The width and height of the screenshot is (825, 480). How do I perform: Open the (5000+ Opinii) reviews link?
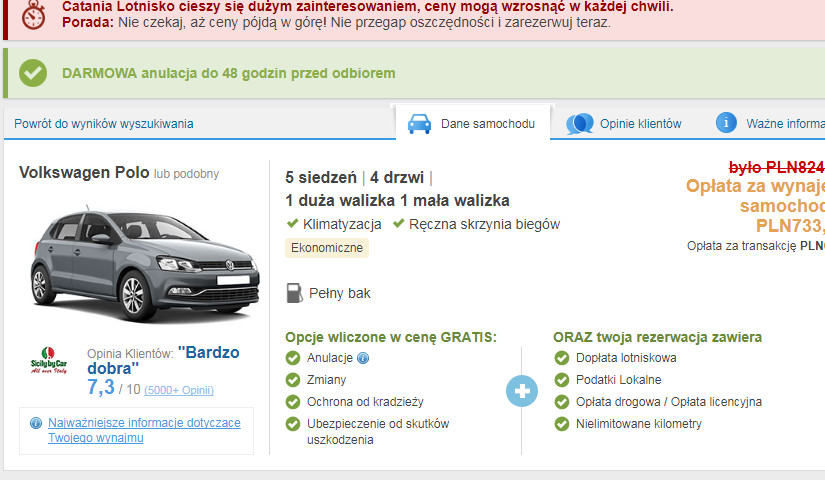(179, 391)
